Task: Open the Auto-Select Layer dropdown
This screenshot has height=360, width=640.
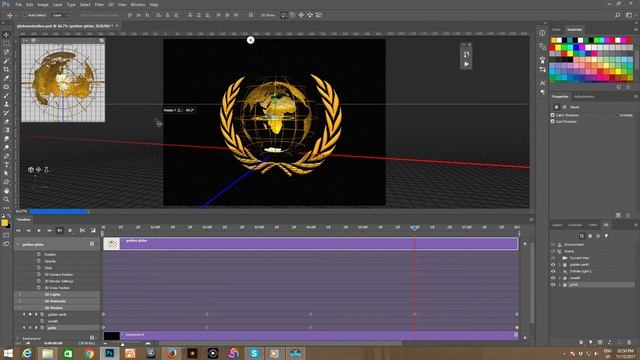Action: [60, 15]
